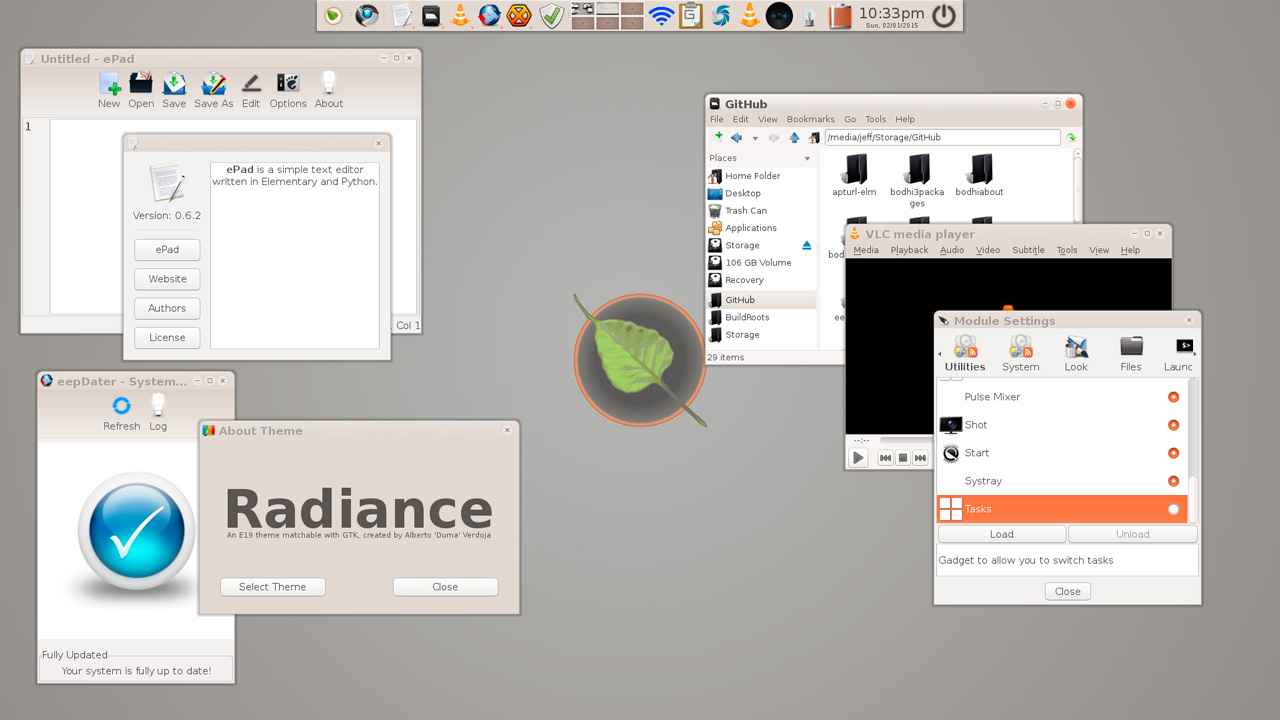Open the Options icon in ePad toolbar
The height and width of the screenshot is (720, 1280).
point(287,84)
